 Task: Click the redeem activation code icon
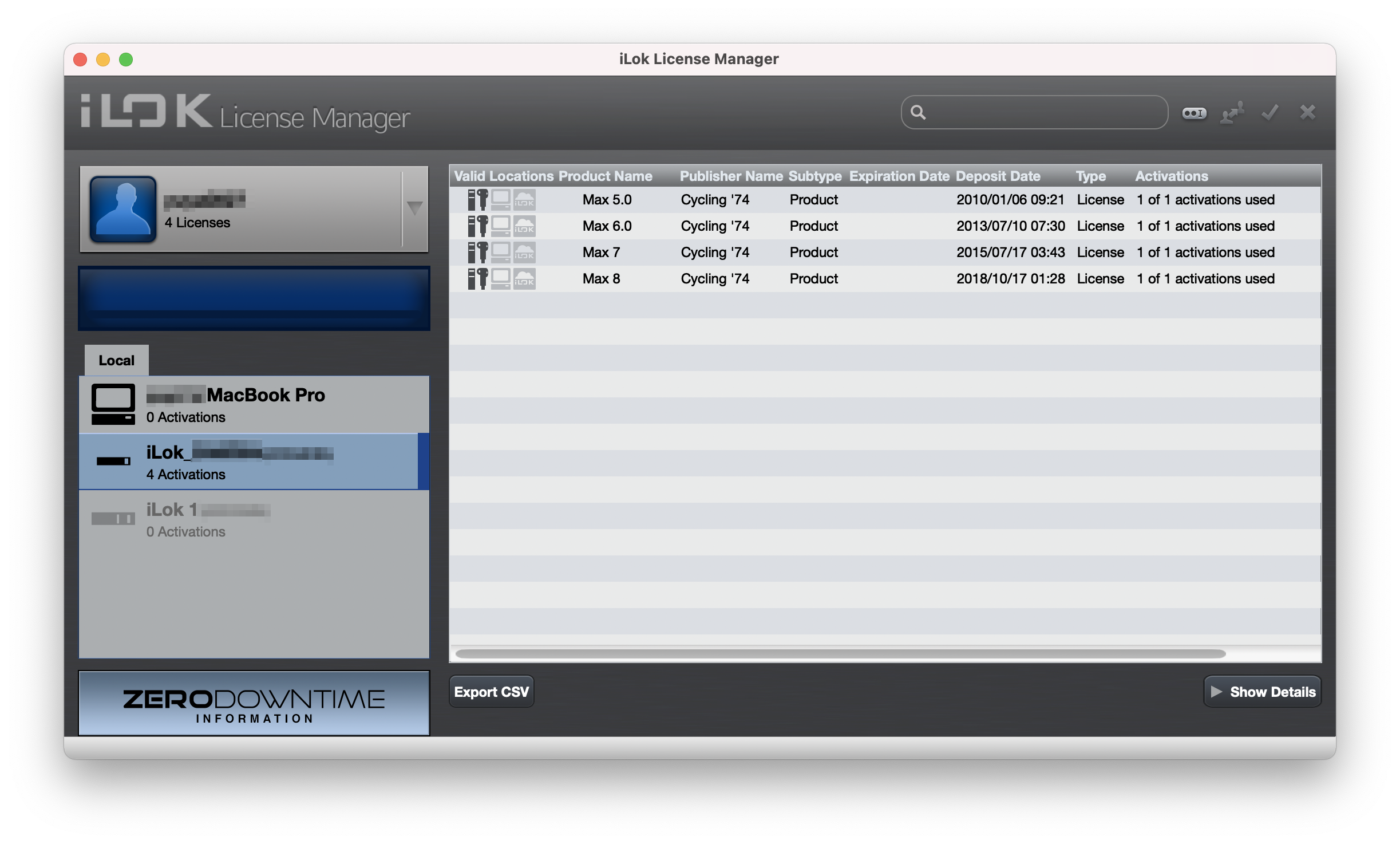point(1194,113)
